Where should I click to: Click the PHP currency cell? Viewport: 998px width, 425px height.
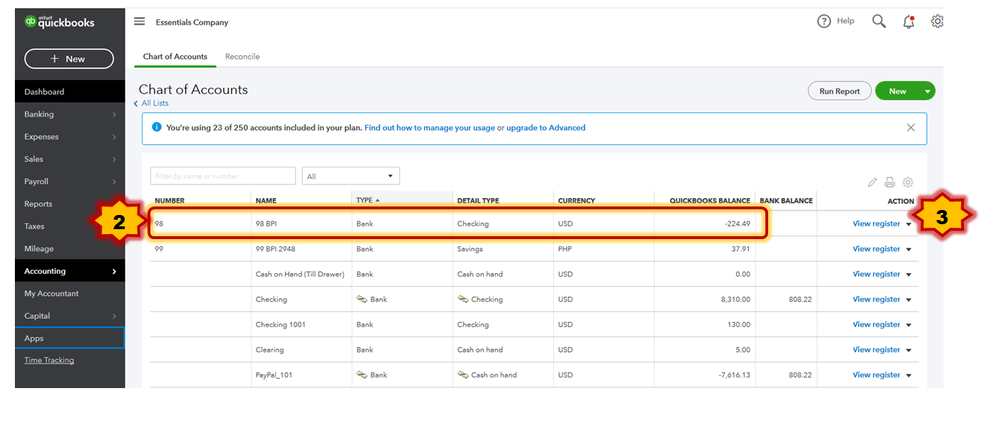(x=565, y=249)
